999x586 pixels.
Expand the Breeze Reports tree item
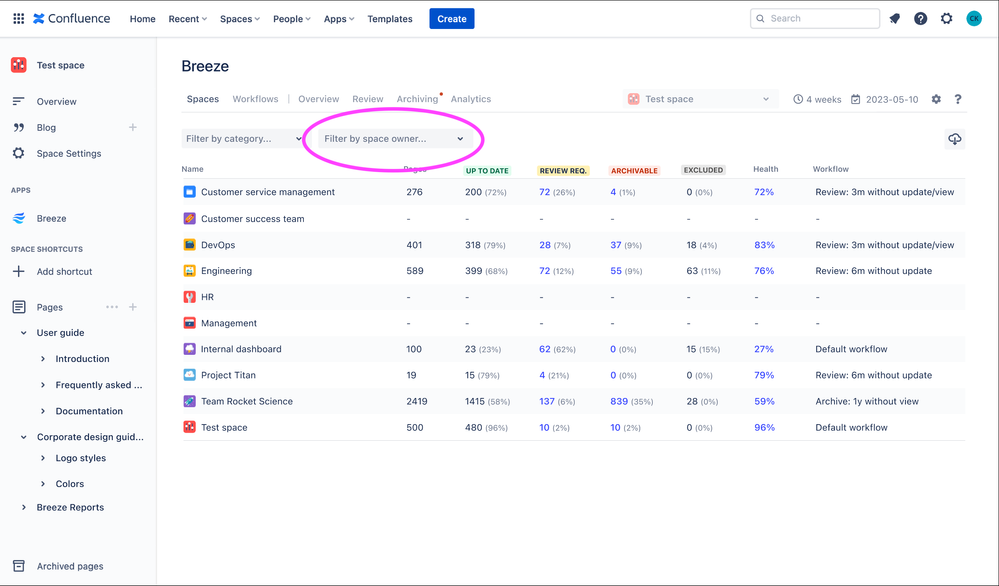[24, 507]
